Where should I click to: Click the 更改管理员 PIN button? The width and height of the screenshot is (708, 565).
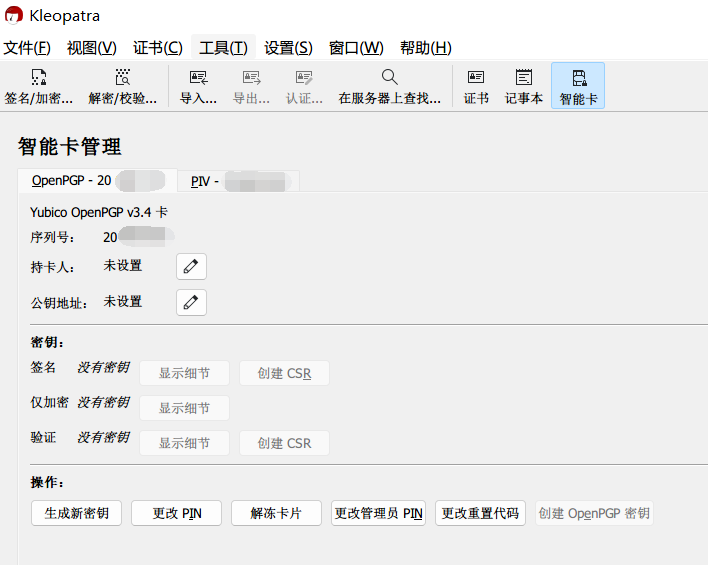point(378,513)
